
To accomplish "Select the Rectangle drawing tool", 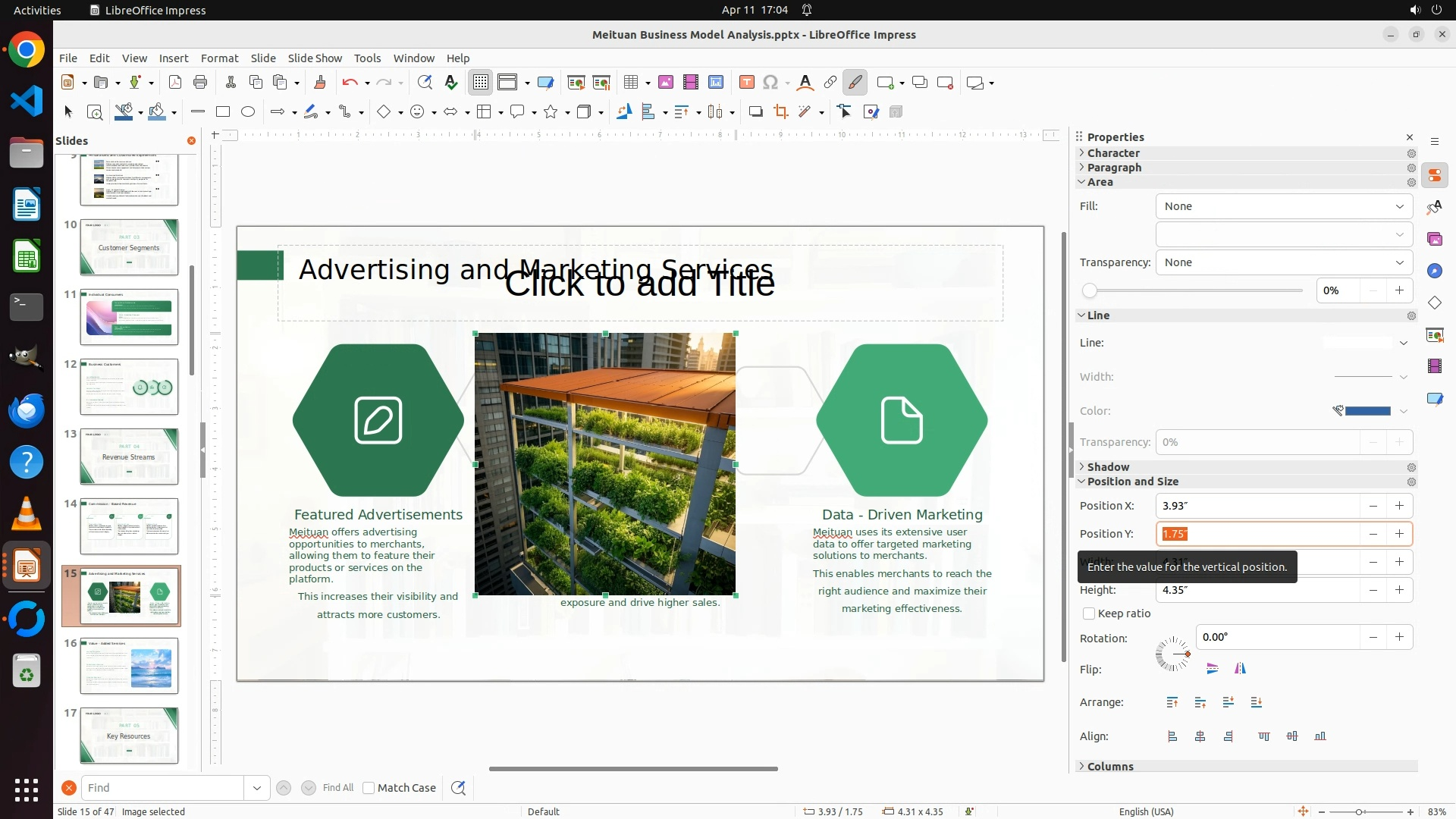I will 223,112.
